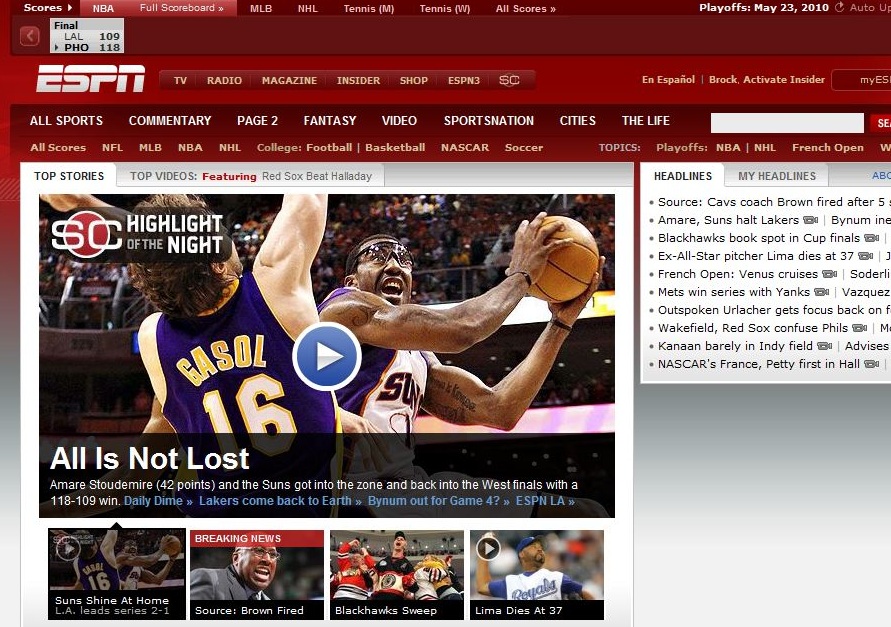Open the video icon beside "Ex-All-Star pitcher Lima dies at 37"
891x627 pixels.
pos(865,256)
